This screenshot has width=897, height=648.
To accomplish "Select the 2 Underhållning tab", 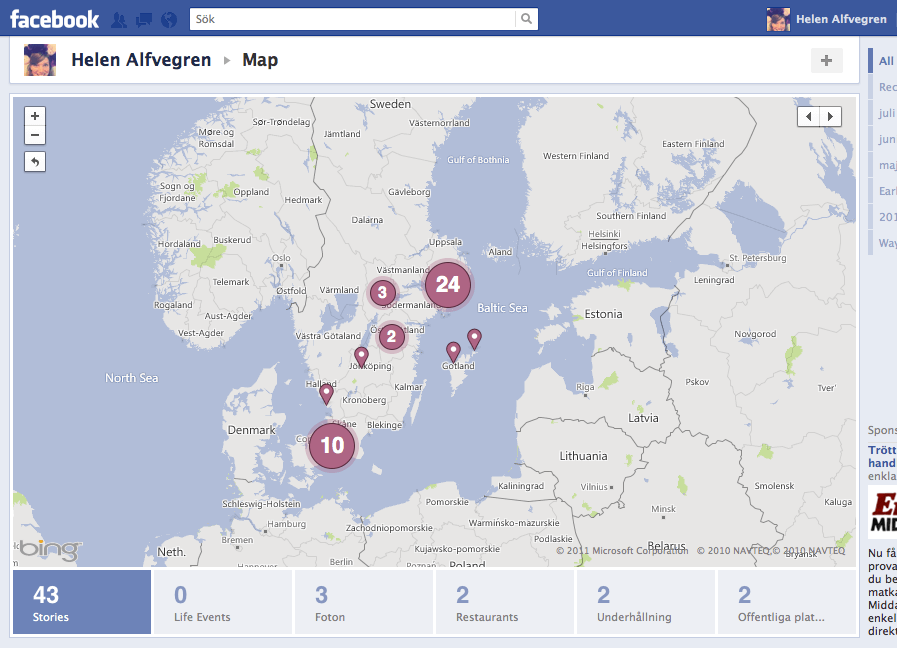I will click(646, 602).
